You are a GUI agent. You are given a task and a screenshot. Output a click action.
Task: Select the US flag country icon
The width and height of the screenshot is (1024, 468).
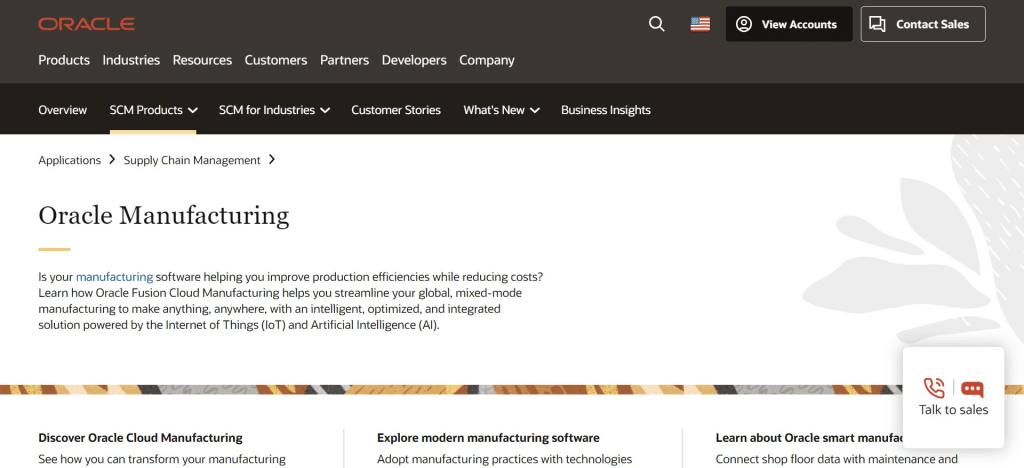coord(700,24)
